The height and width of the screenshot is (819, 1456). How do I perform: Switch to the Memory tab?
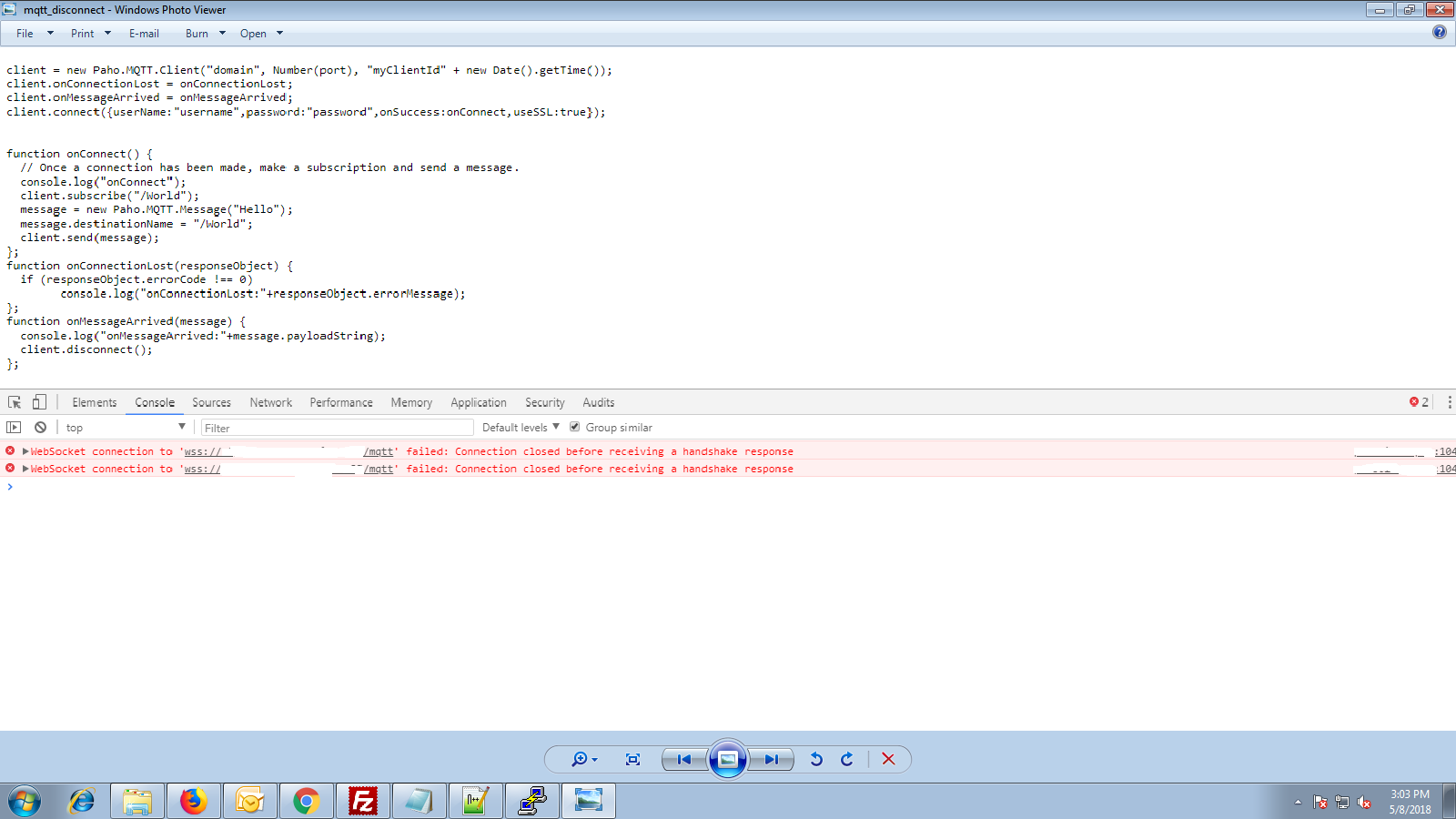[x=411, y=402]
